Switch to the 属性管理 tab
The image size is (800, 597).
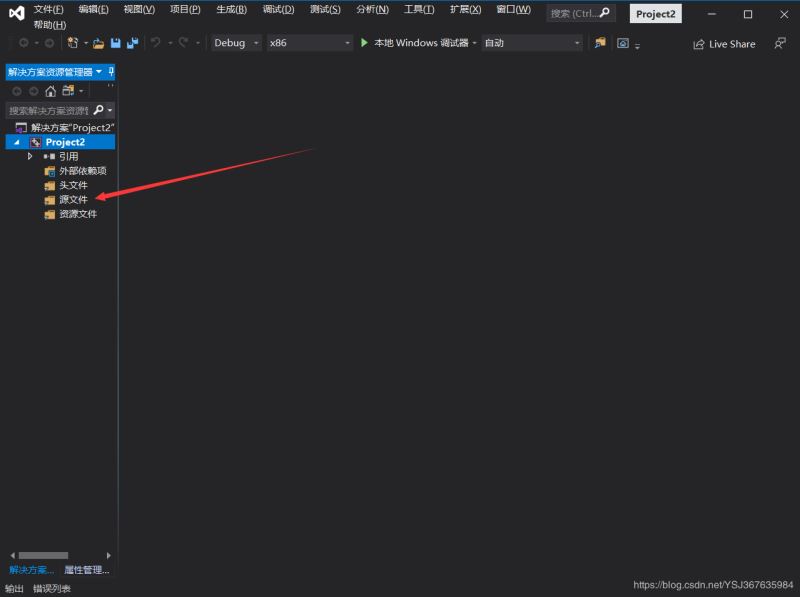coord(87,570)
